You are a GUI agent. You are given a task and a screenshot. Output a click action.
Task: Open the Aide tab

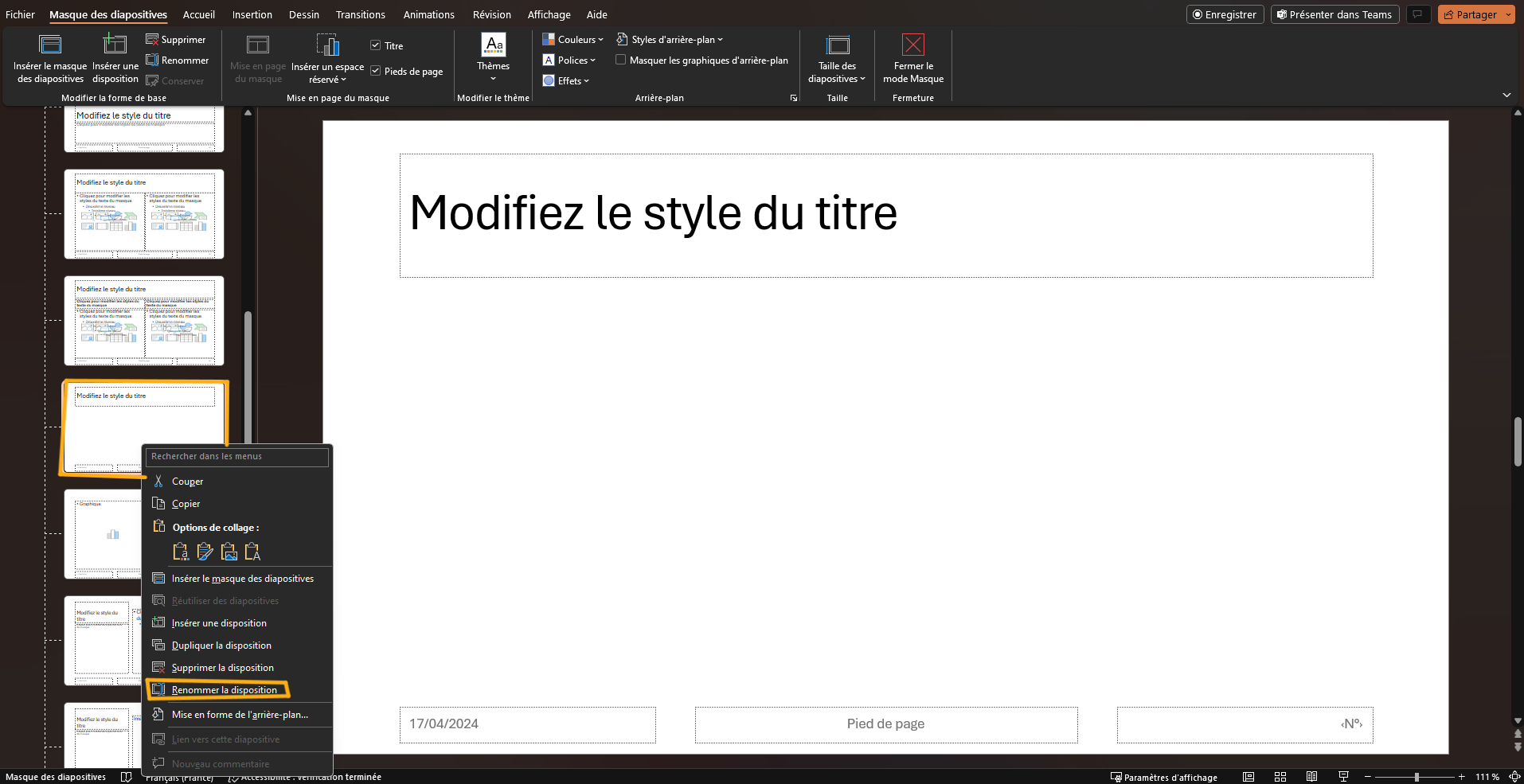click(x=597, y=15)
